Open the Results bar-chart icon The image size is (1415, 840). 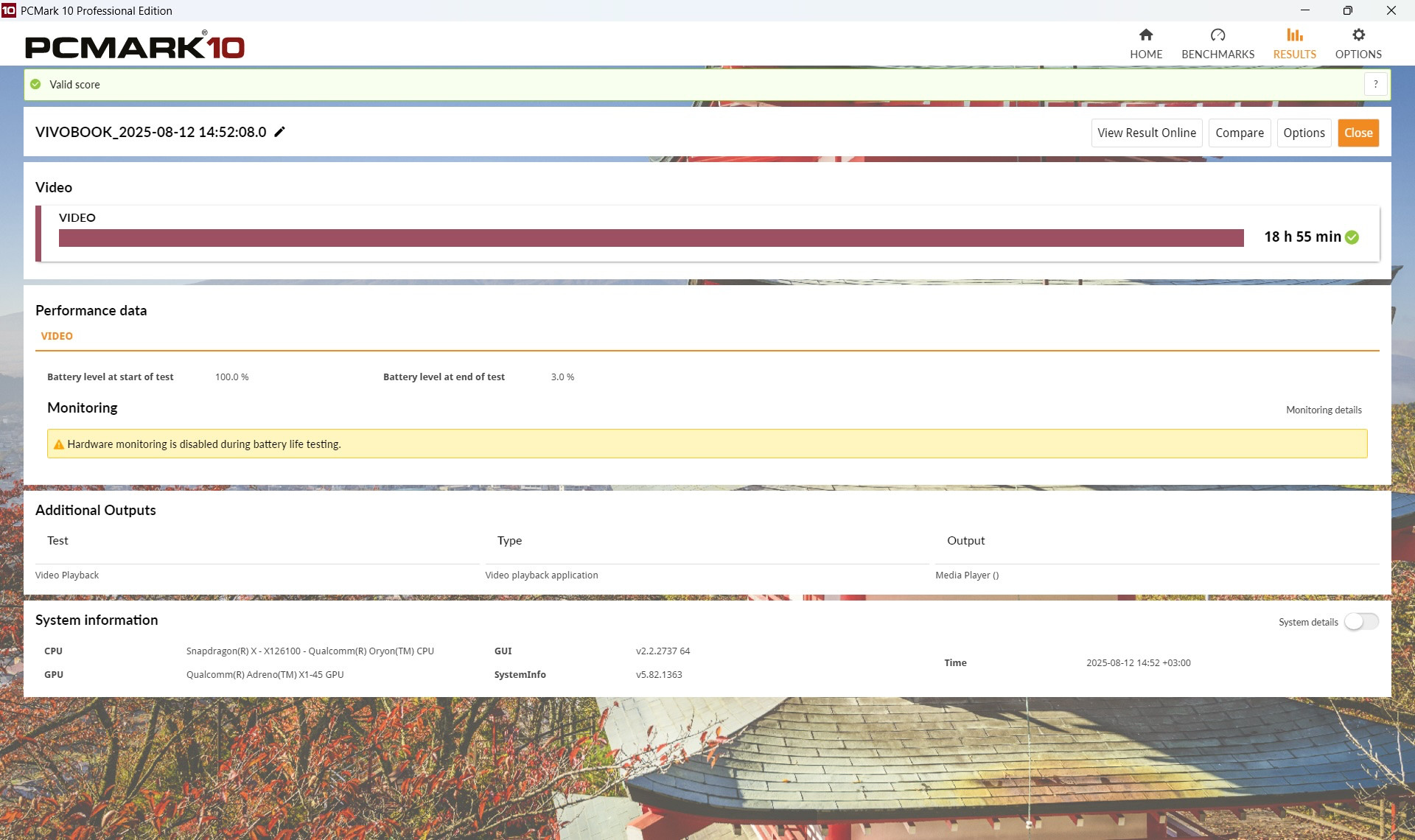1295,35
